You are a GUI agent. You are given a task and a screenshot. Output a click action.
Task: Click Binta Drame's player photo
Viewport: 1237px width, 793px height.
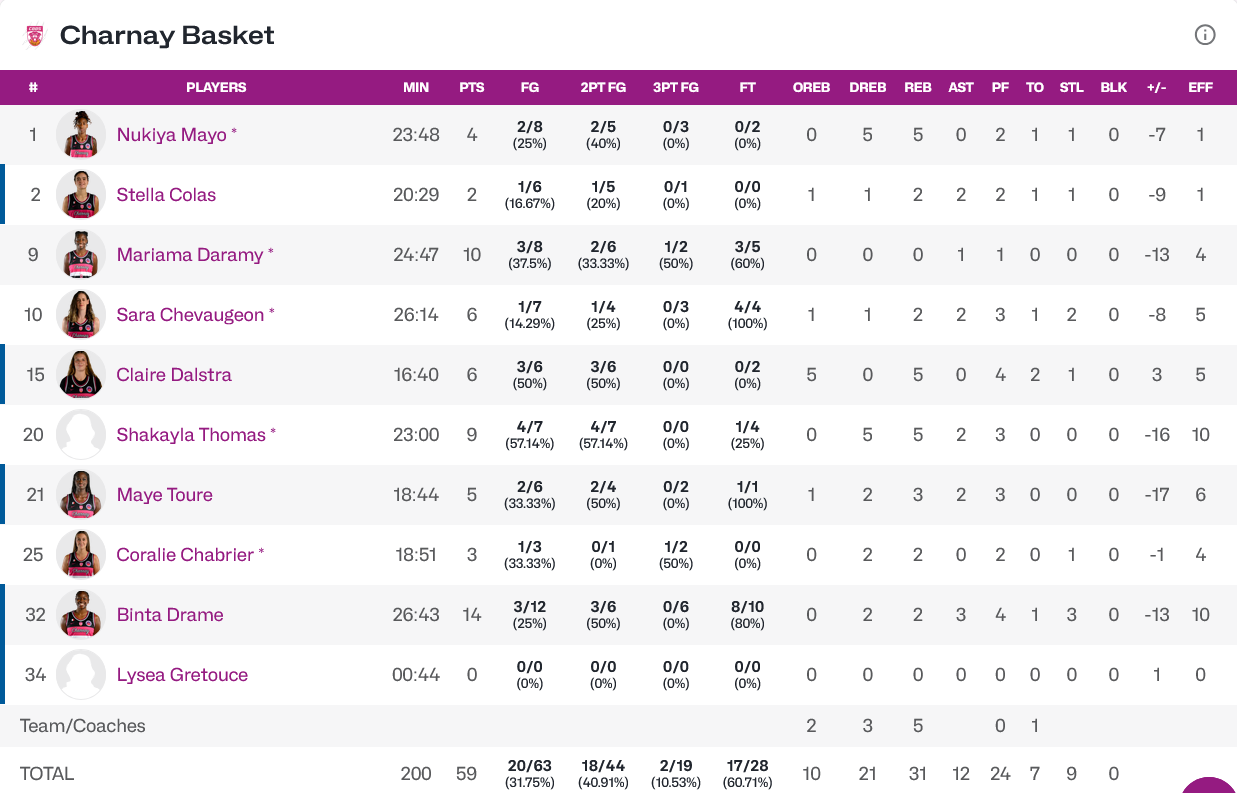(x=81, y=615)
